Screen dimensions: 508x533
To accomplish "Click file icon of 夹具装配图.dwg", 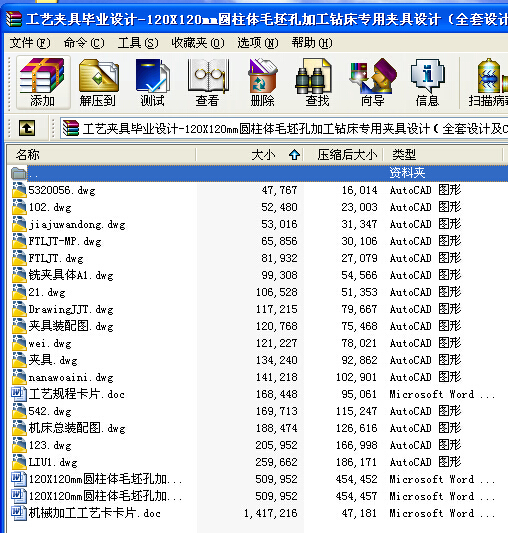I will (19, 326).
